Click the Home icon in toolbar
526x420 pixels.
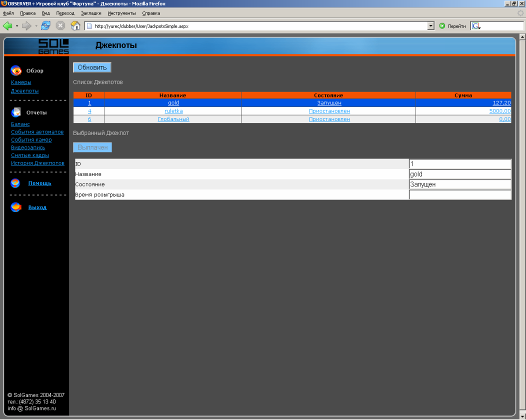[x=75, y=26]
